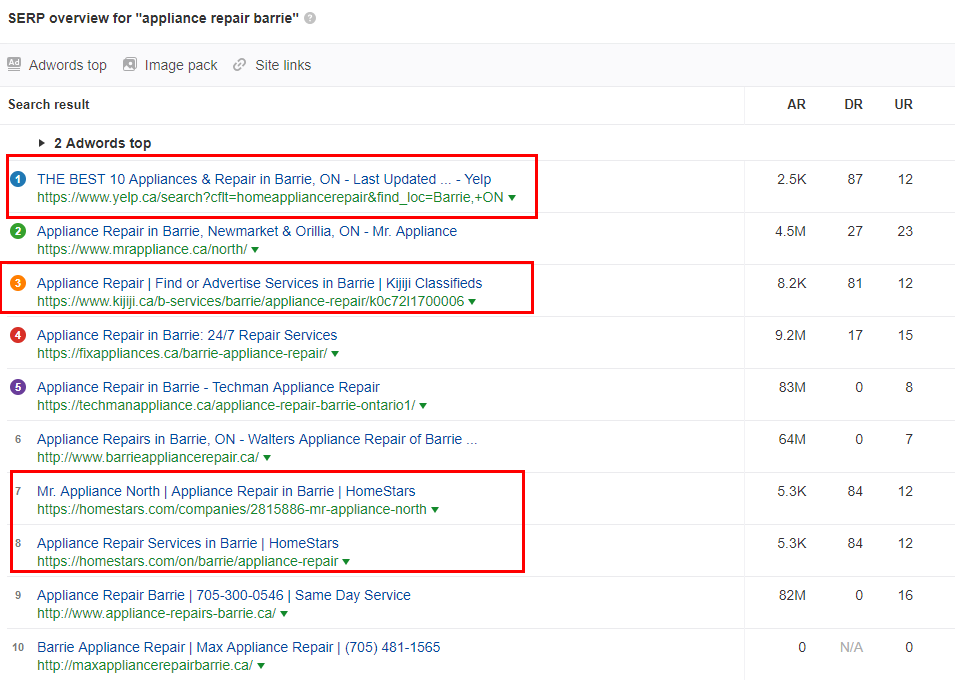Click the 82M AR value in row 9
The image size is (955, 688).
point(792,595)
